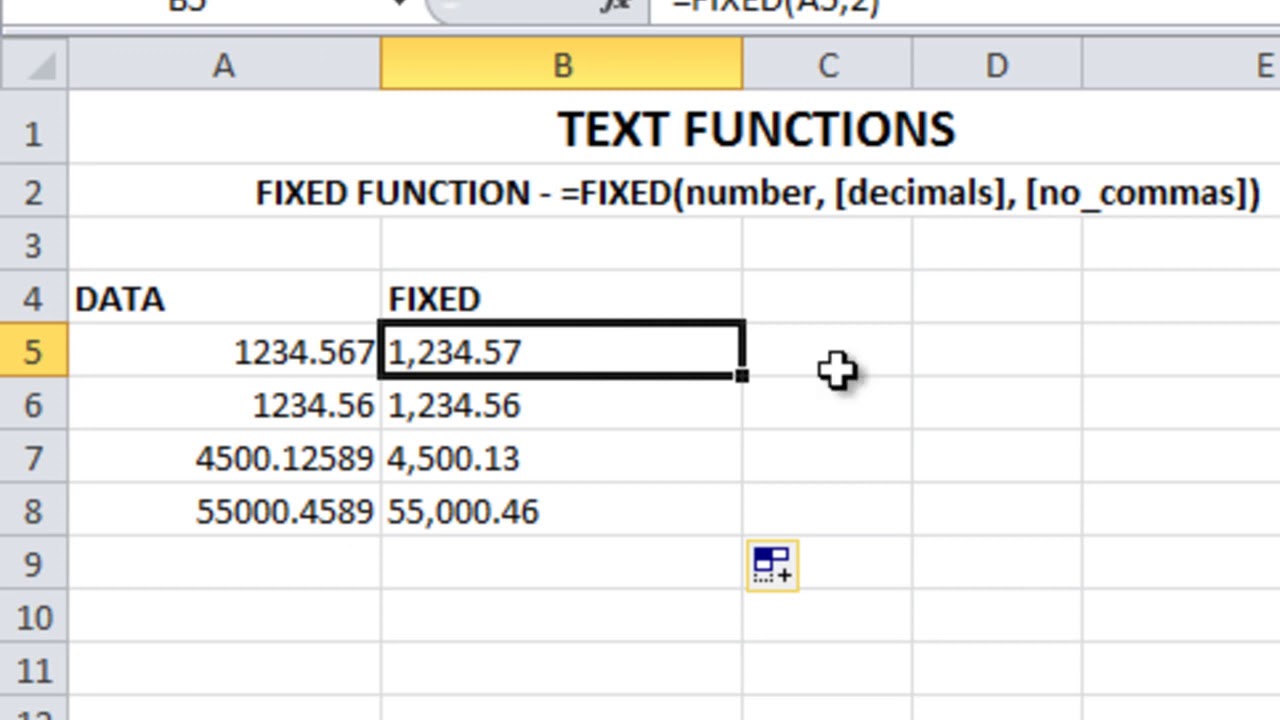This screenshot has height=720, width=1280.
Task: Select row 2 header
Action: [33, 192]
